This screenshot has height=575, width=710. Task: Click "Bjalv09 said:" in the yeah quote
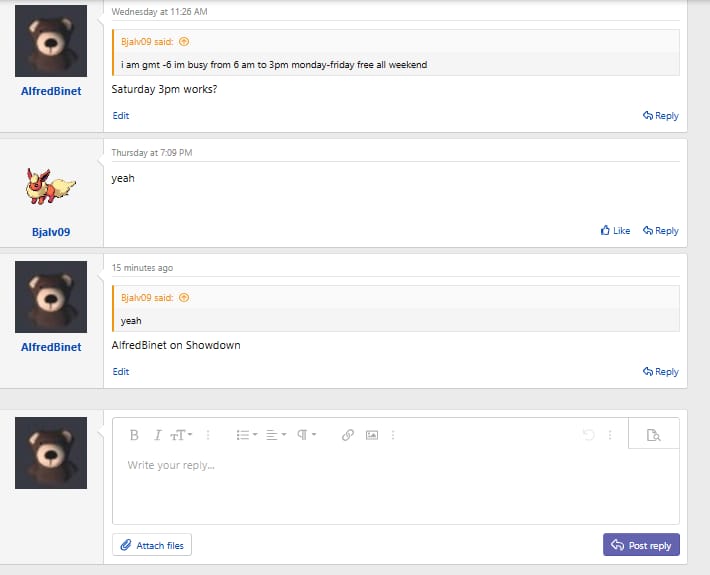(147, 297)
